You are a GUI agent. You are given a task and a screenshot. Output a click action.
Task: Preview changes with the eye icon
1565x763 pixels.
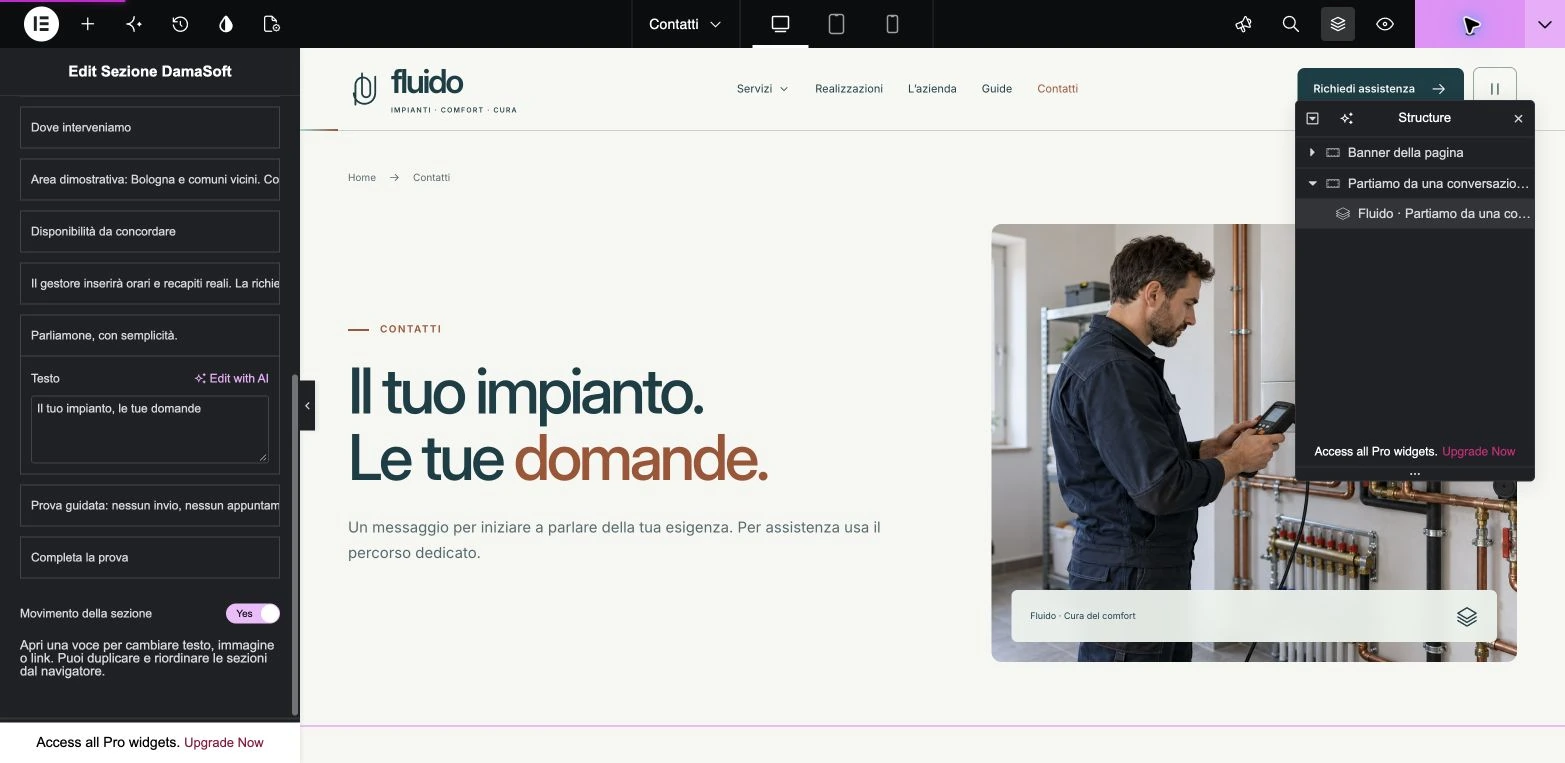(x=1385, y=24)
